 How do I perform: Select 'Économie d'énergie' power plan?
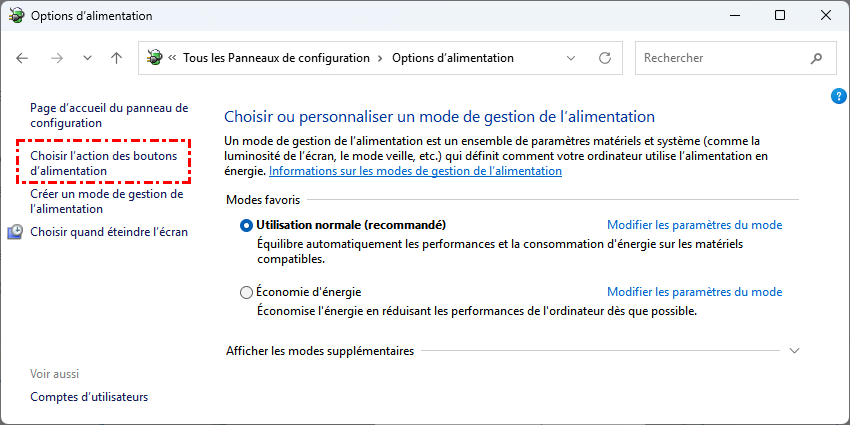247,292
